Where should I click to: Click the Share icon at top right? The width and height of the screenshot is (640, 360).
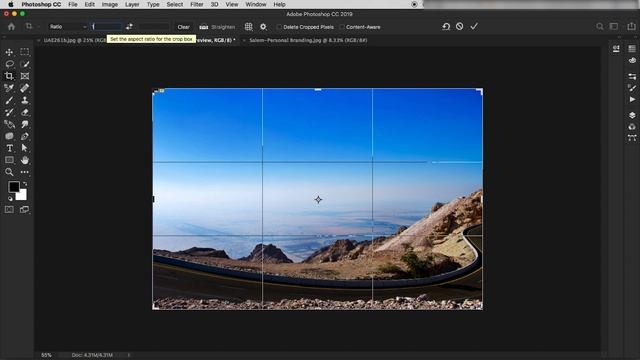(631, 27)
